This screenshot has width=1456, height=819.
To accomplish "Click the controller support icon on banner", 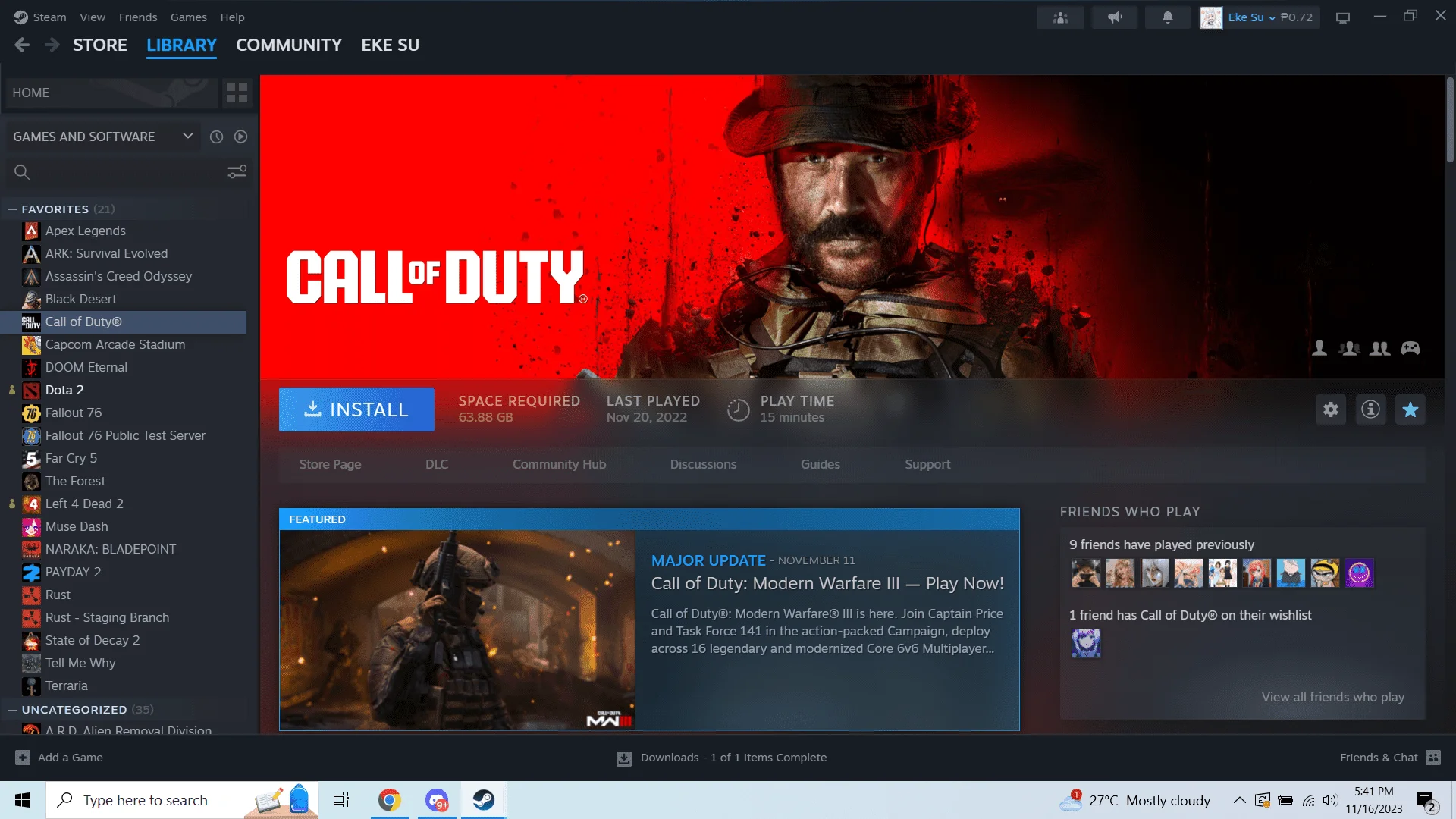I will [1410, 348].
